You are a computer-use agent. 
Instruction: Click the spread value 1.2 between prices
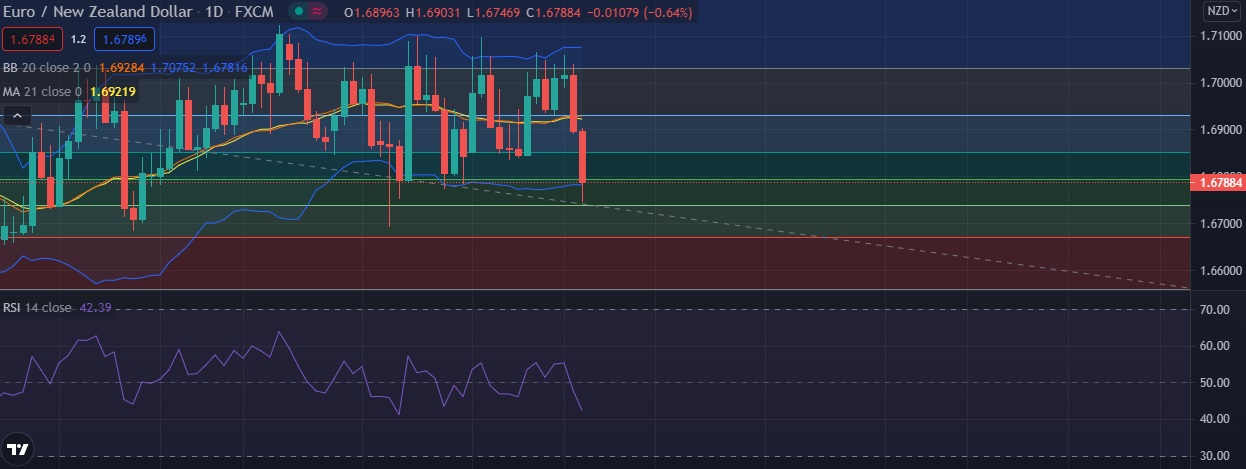(78, 40)
